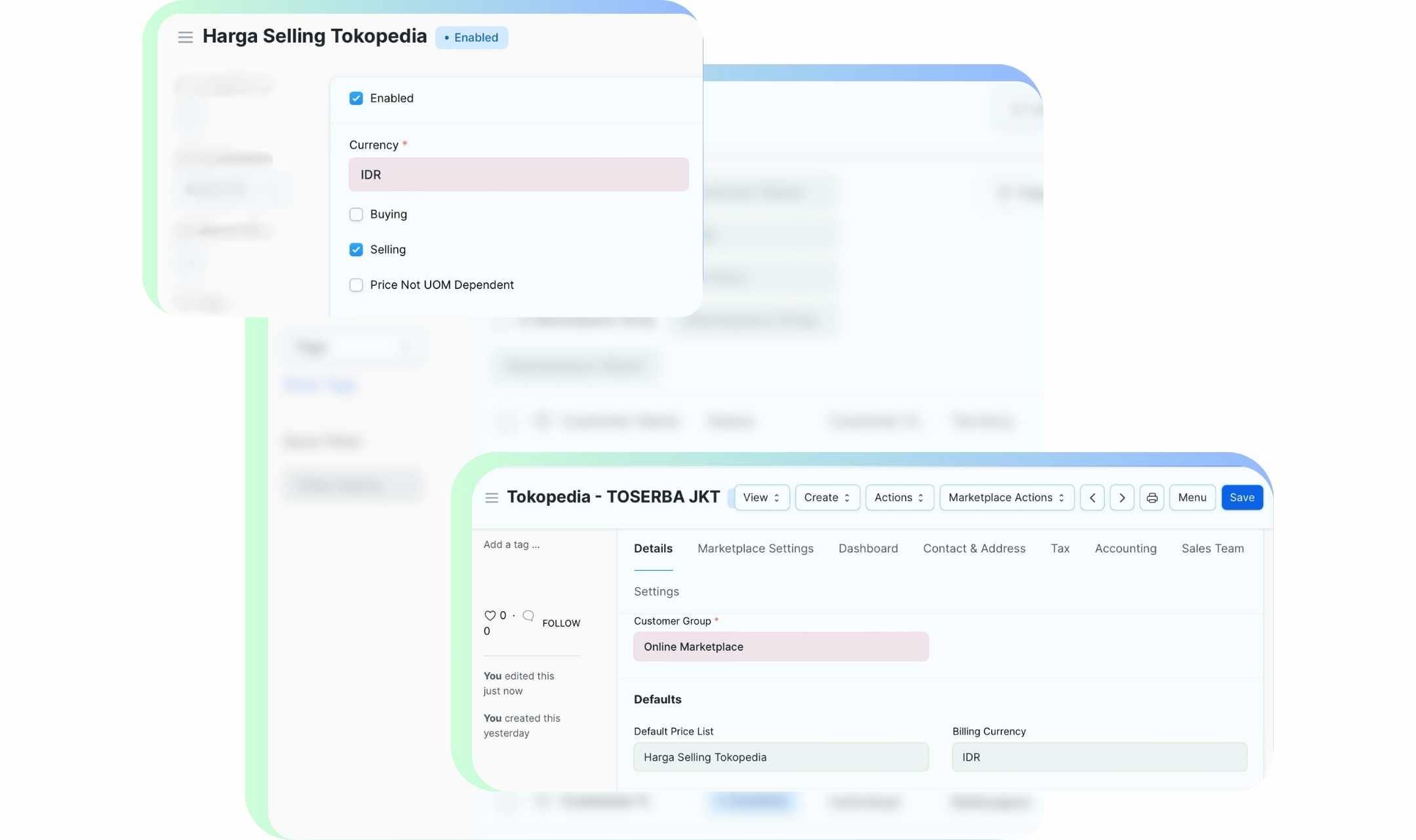Click the Save button

click(1242, 498)
